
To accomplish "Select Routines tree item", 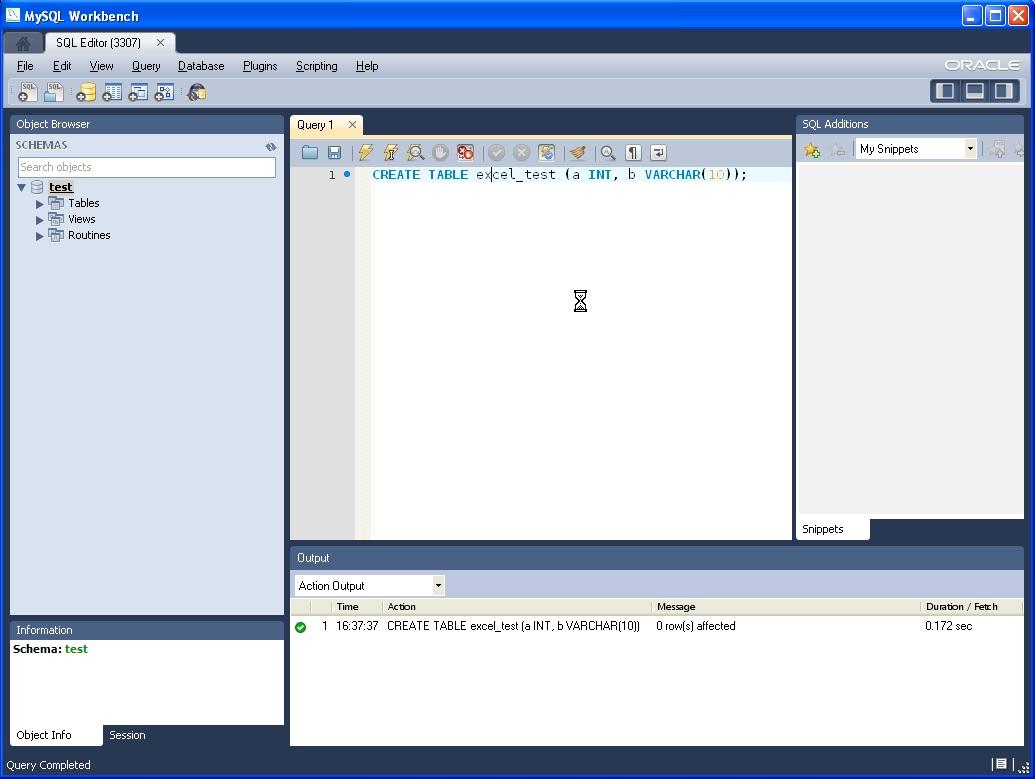I will (x=89, y=235).
